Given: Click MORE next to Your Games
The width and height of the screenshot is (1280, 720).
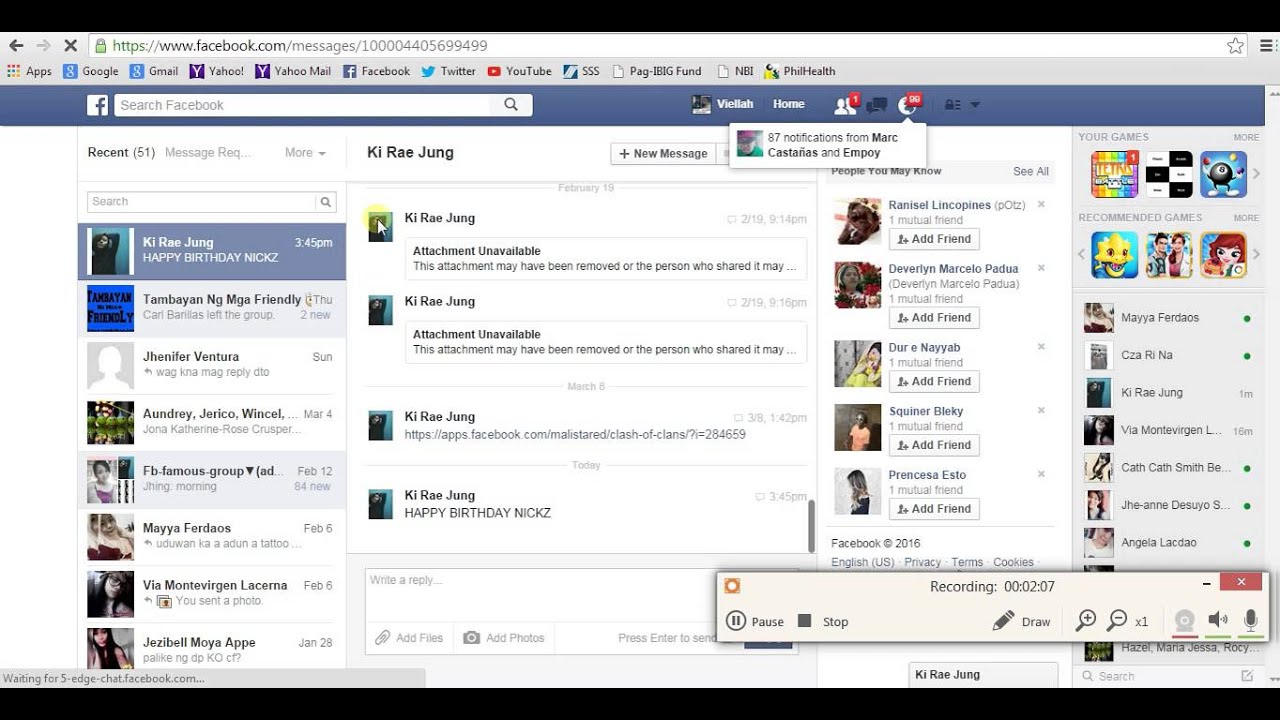Looking at the screenshot, I should tap(1246, 137).
